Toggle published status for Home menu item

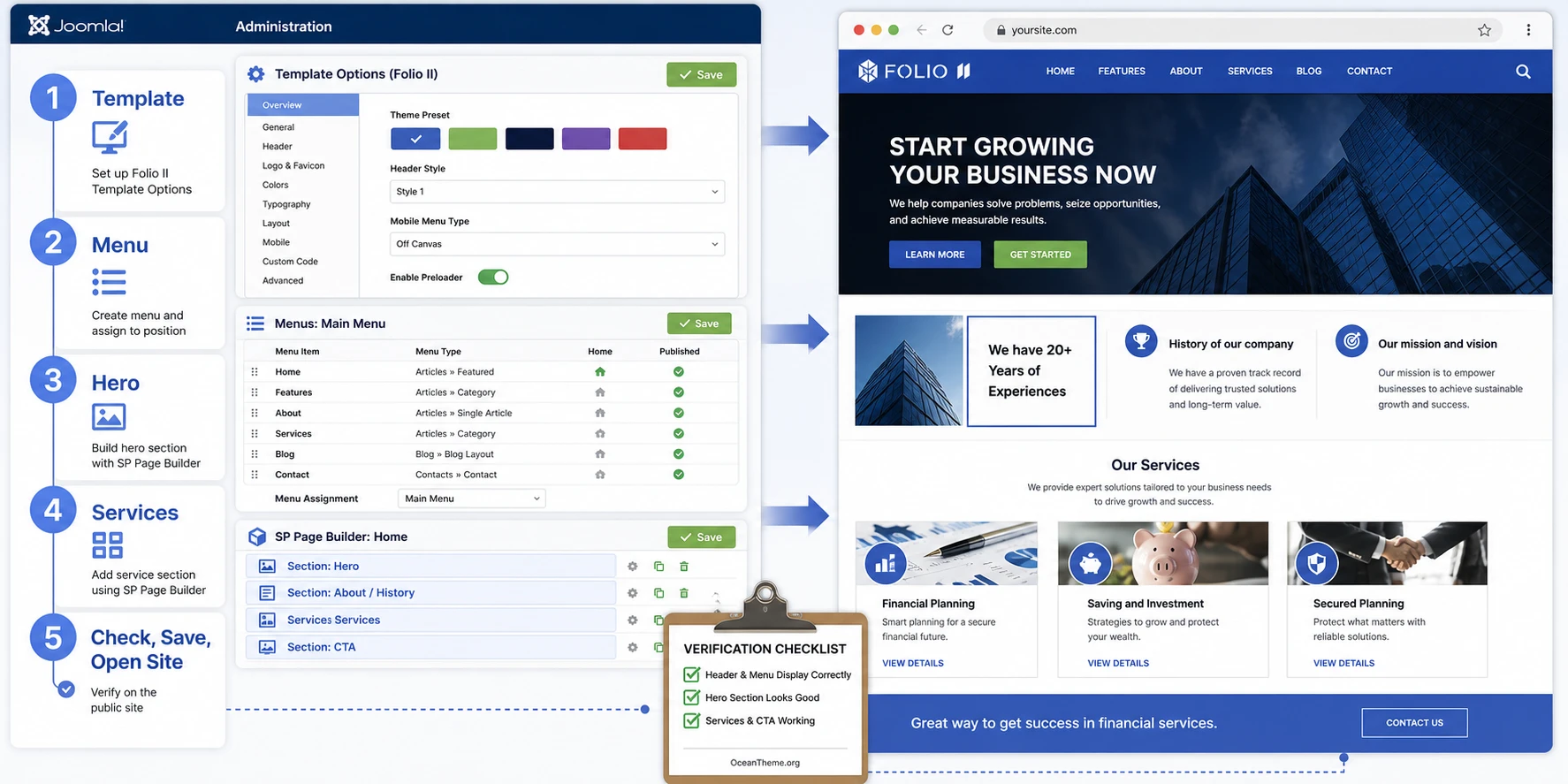679,372
